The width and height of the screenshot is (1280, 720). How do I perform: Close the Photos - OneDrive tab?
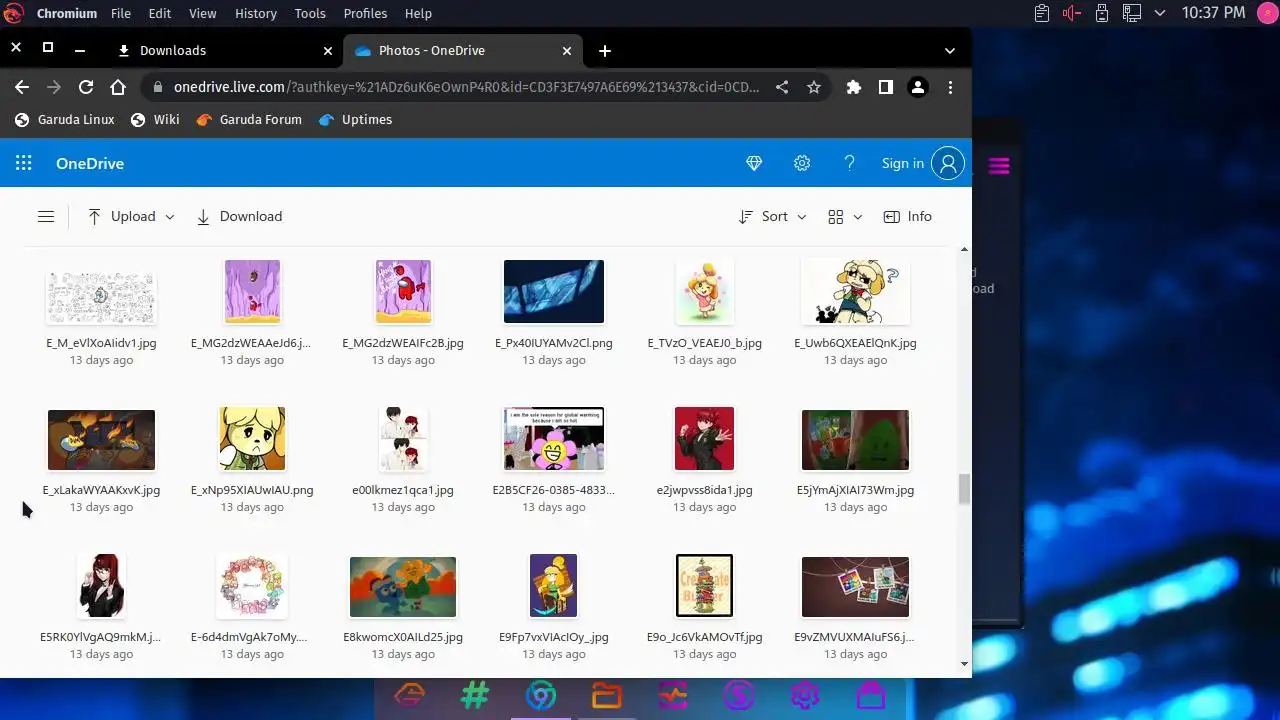(567, 50)
